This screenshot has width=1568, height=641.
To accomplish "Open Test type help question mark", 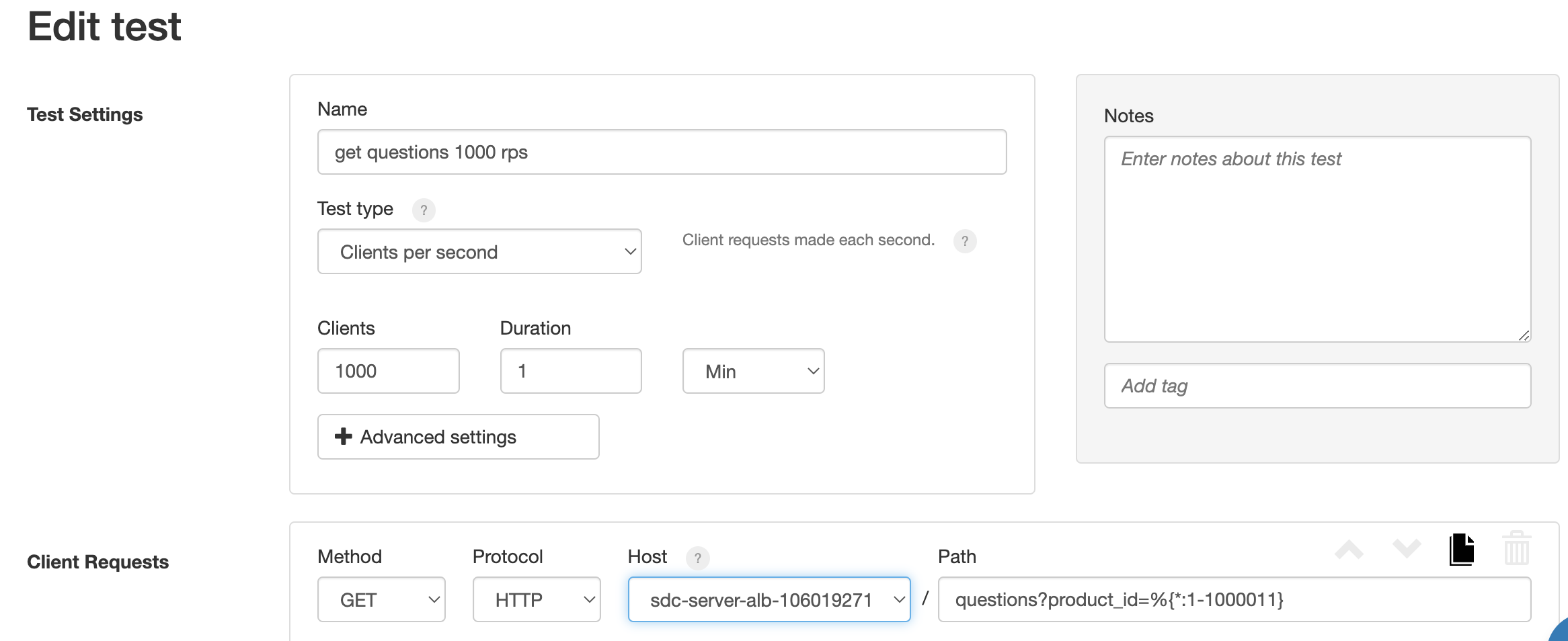I will (424, 210).
